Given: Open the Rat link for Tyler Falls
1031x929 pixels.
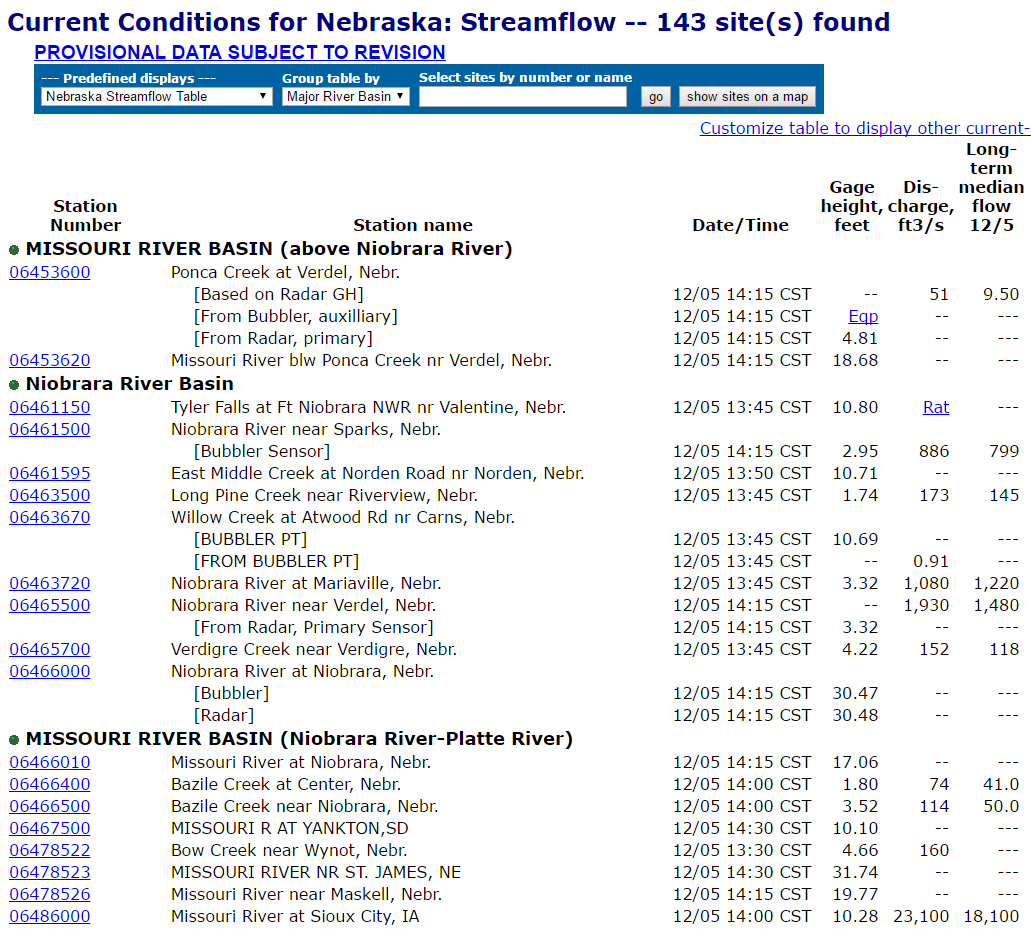Looking at the screenshot, I should 936,407.
